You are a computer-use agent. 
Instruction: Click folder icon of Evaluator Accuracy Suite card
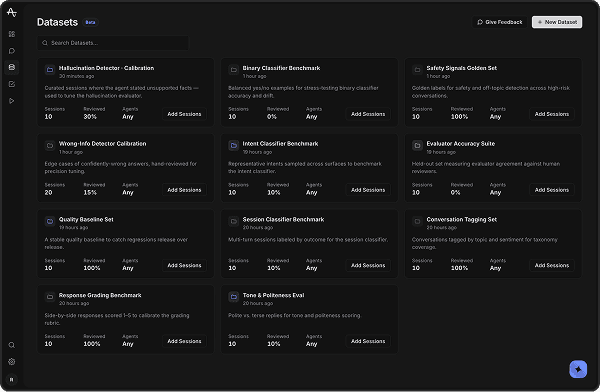[417, 145]
